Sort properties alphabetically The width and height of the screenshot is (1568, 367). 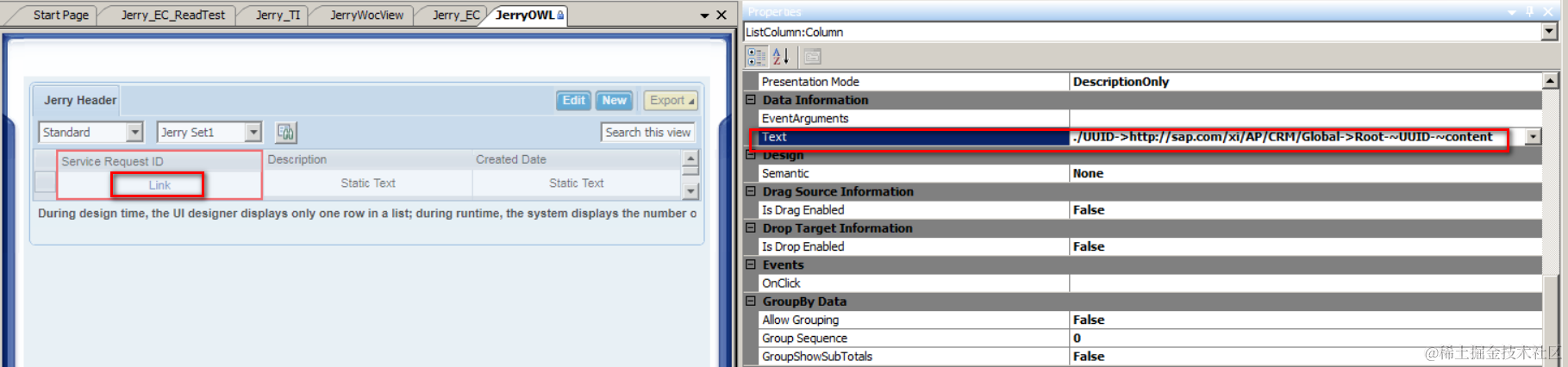coord(781,57)
